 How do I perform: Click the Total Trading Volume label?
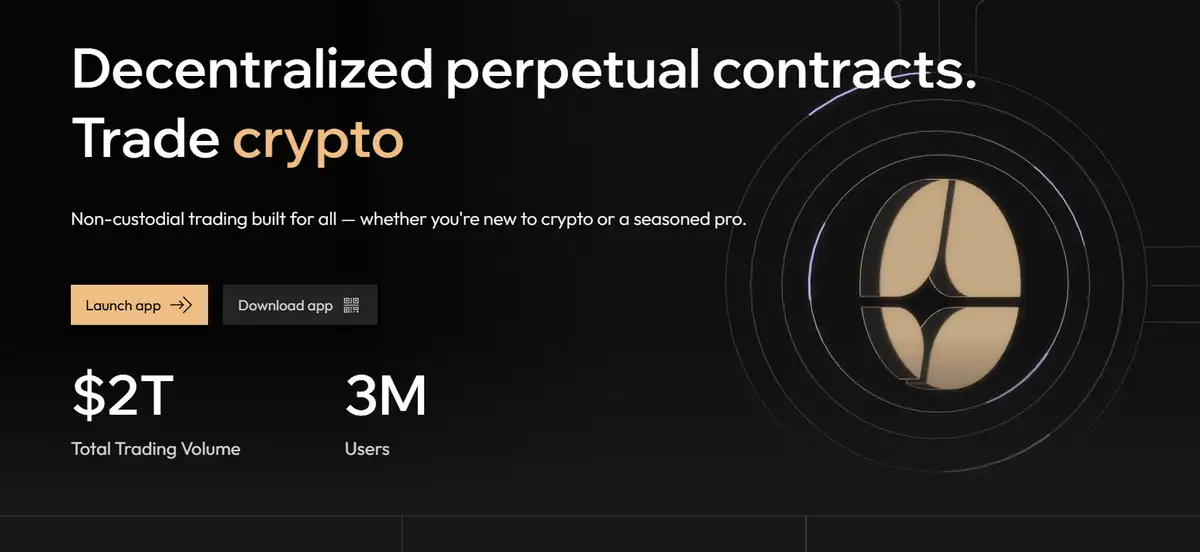click(156, 449)
